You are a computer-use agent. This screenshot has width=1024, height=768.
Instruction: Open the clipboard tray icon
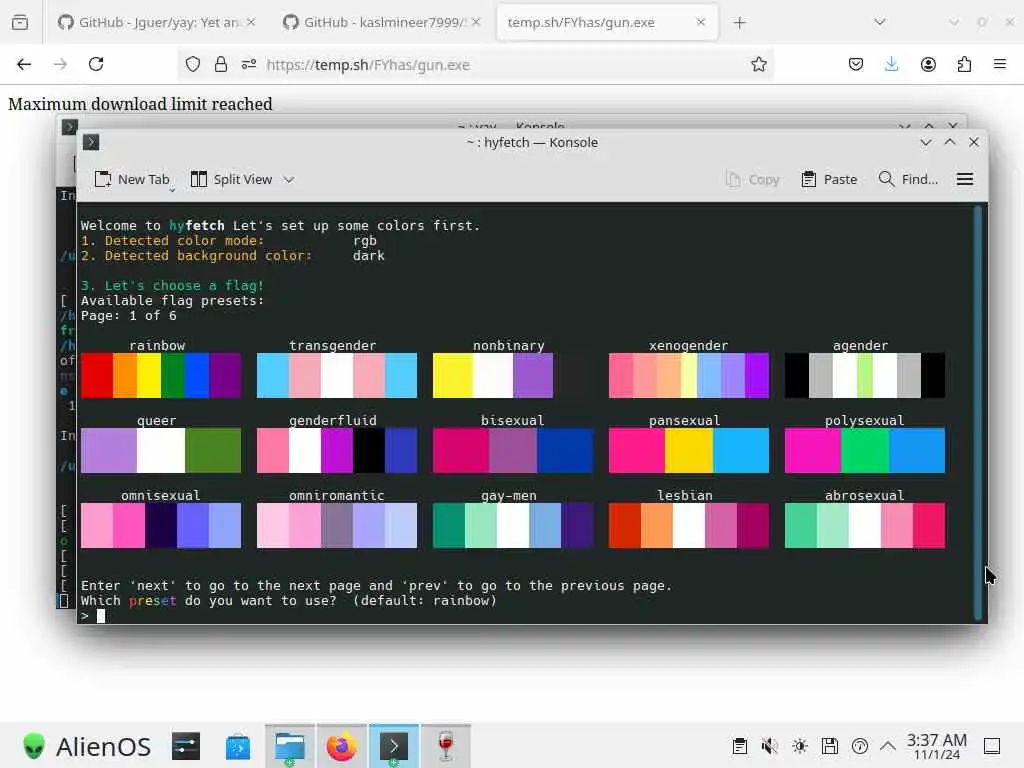(739, 746)
